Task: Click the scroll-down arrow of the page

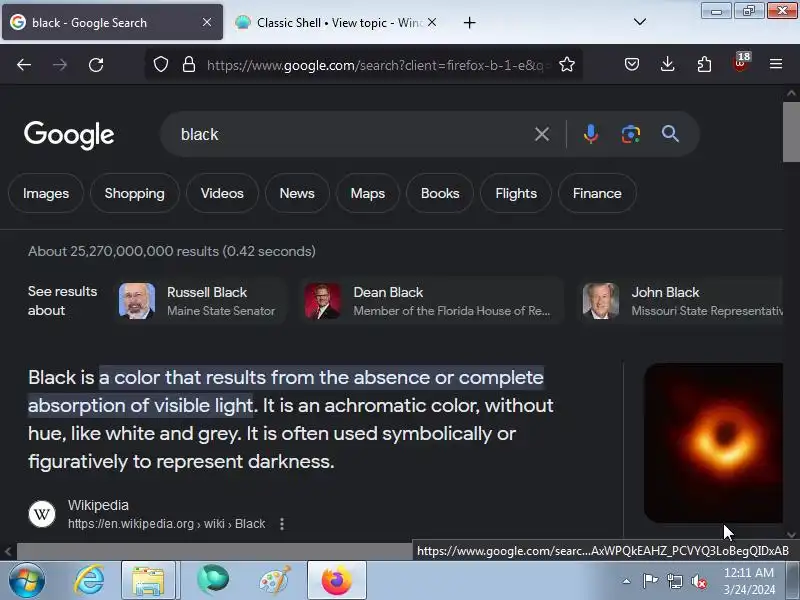Action: (x=791, y=535)
